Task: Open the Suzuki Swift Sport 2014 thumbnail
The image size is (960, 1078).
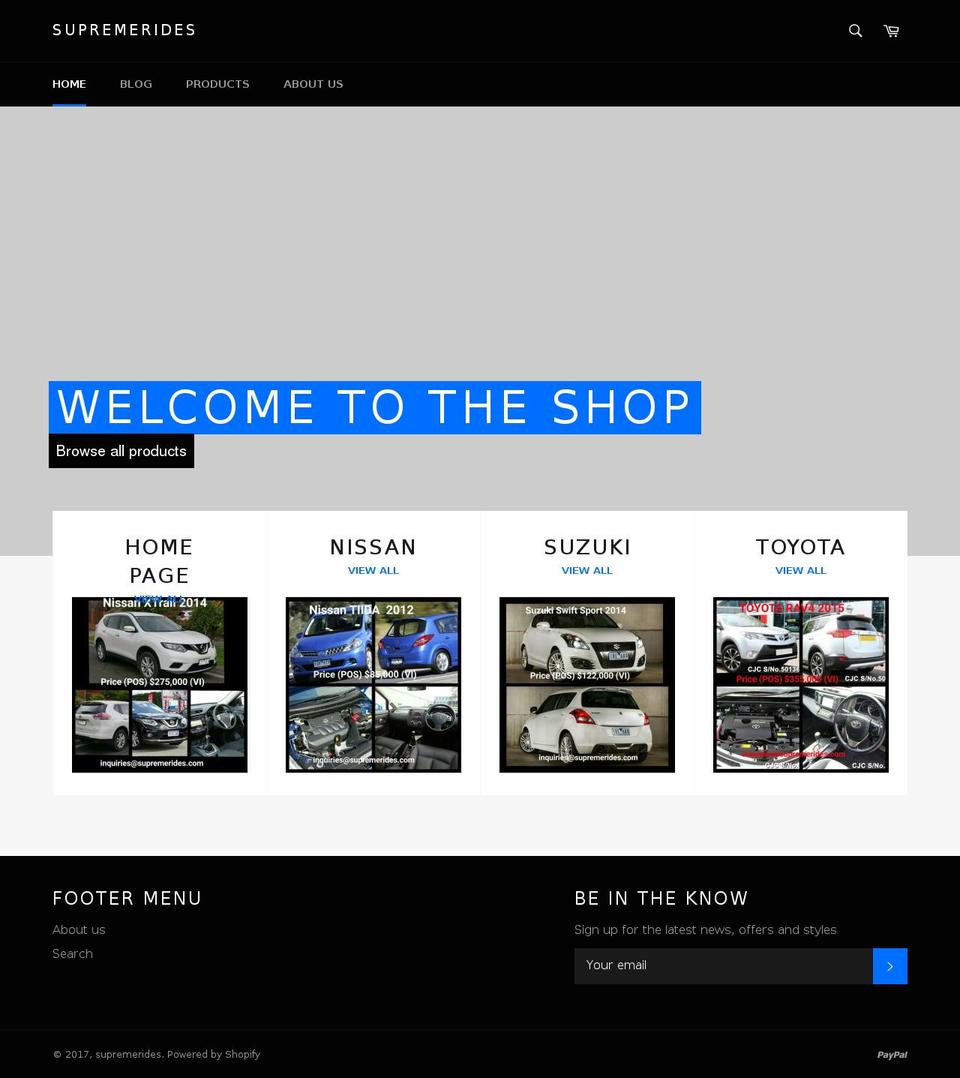Action: tap(587, 685)
